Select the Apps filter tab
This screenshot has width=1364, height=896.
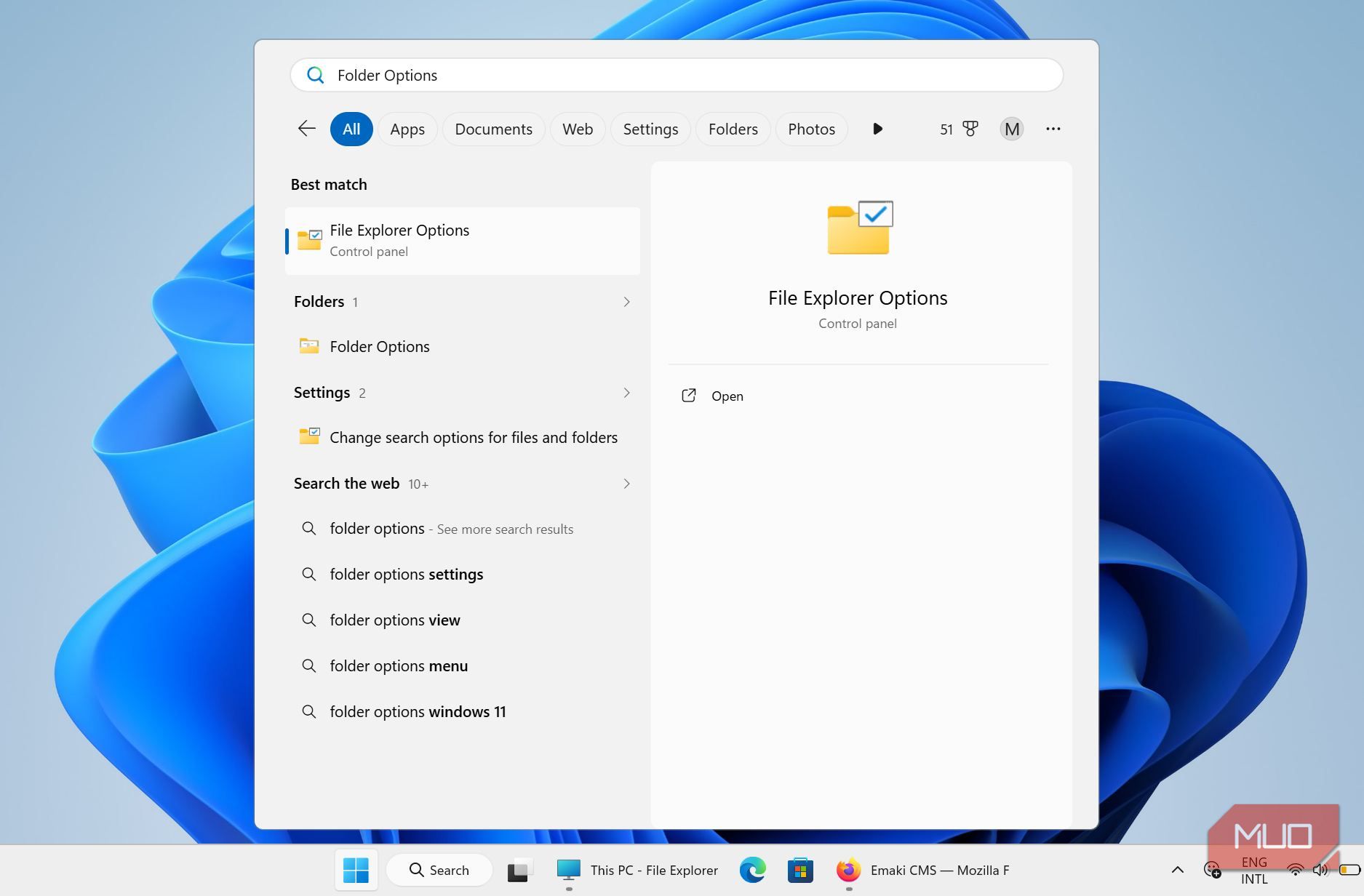click(407, 129)
